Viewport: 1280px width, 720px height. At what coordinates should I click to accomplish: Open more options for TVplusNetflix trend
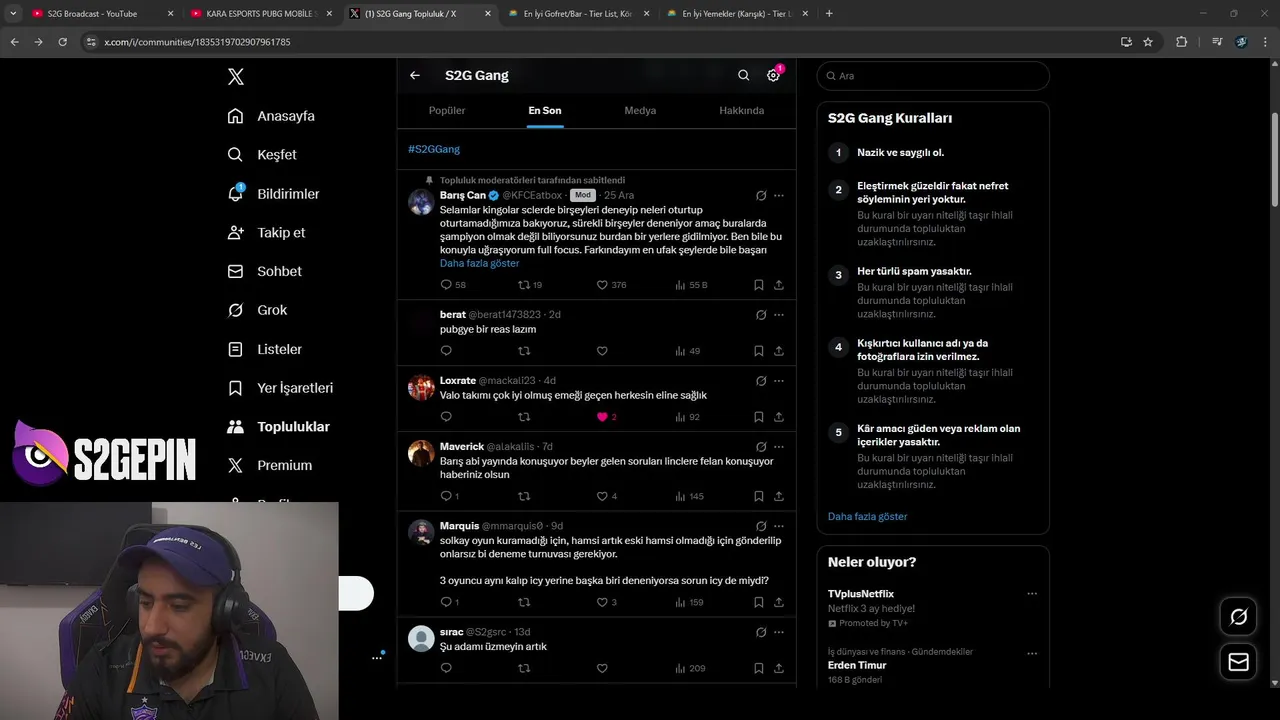1032,594
